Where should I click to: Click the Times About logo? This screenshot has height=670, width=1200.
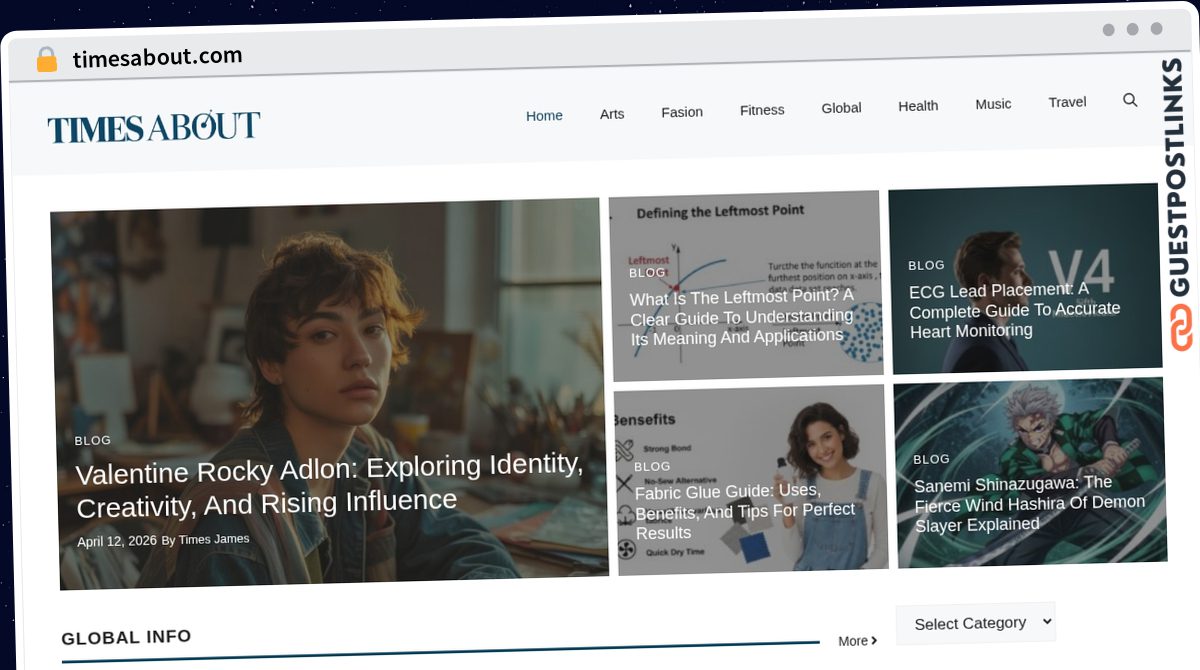tap(154, 127)
